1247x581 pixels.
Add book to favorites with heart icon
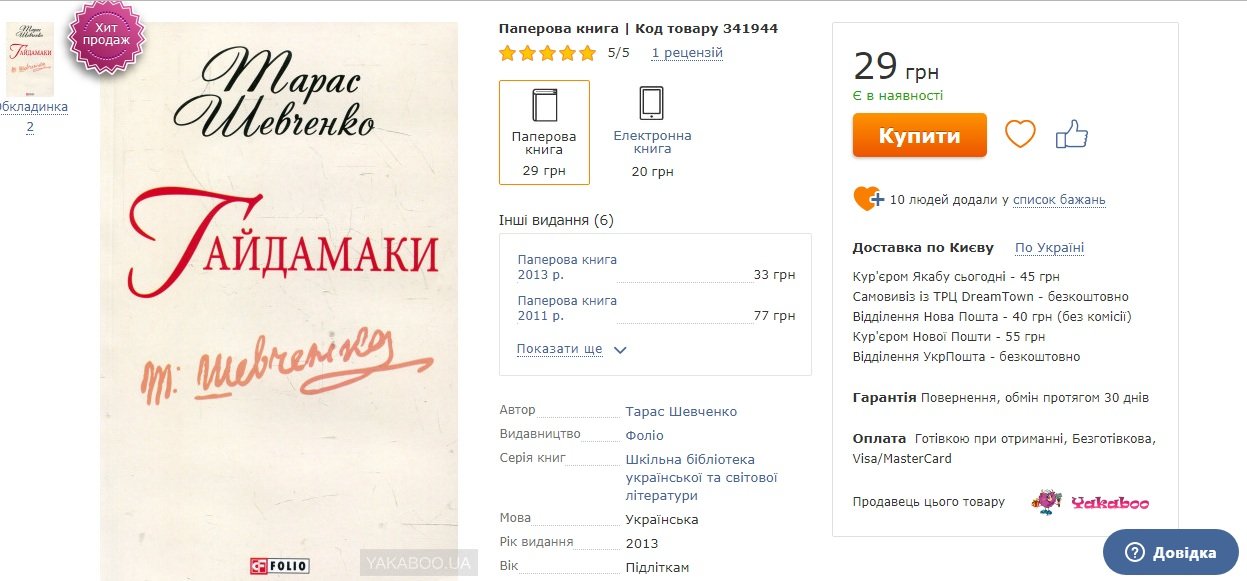(1020, 134)
